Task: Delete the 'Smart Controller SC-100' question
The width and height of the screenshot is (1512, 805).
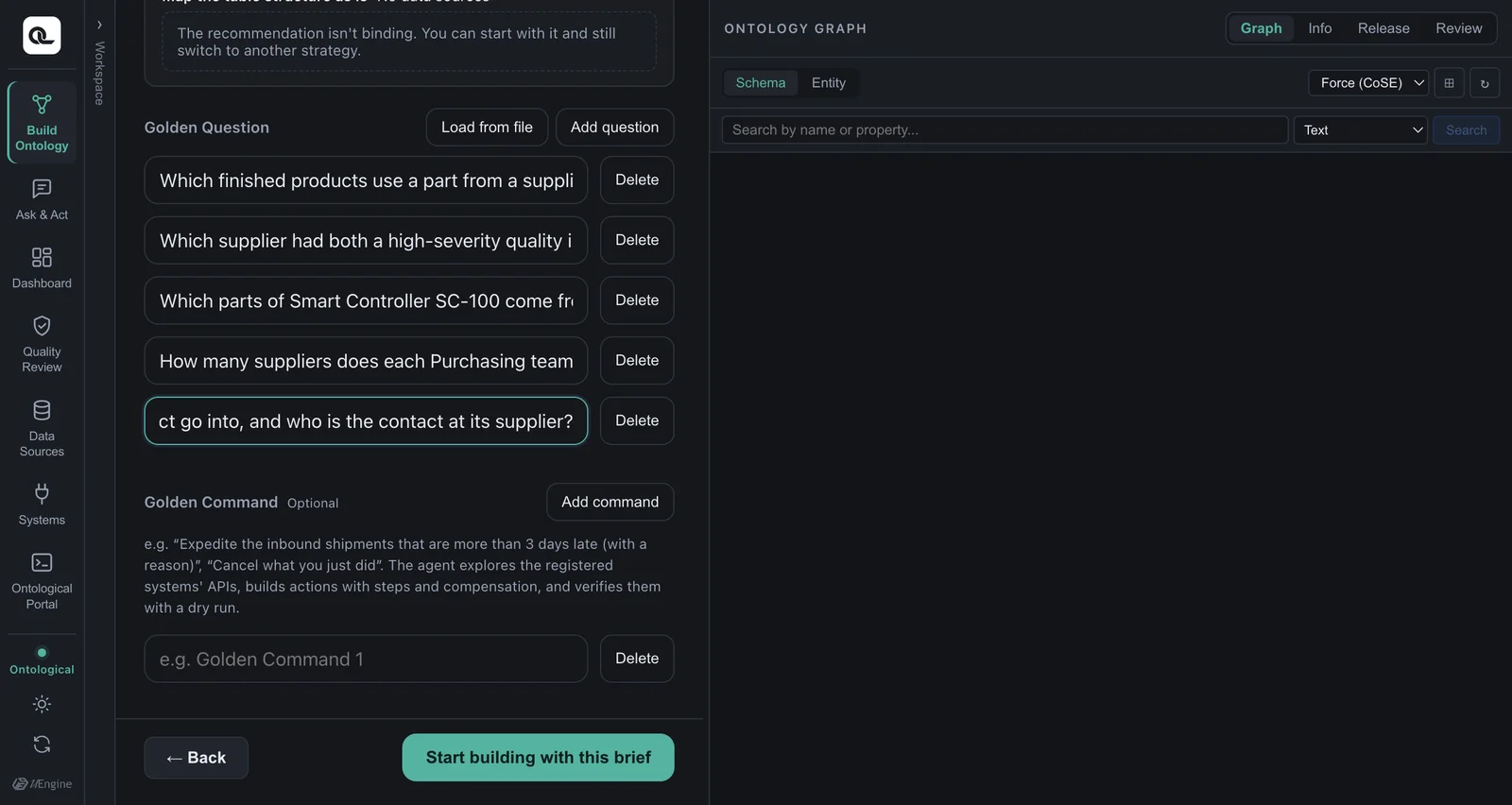Action: click(637, 300)
